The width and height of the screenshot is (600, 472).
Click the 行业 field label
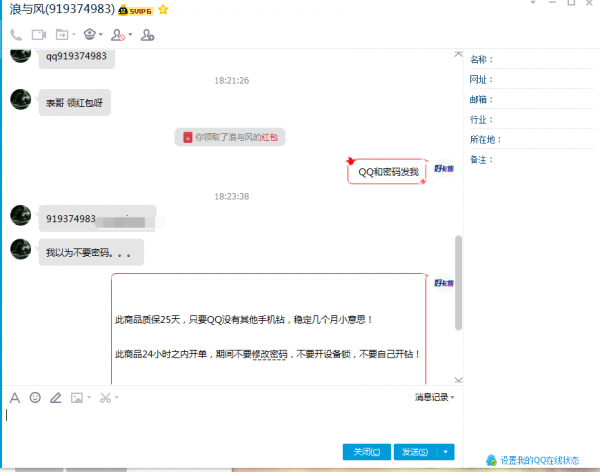pyautogui.click(x=481, y=120)
